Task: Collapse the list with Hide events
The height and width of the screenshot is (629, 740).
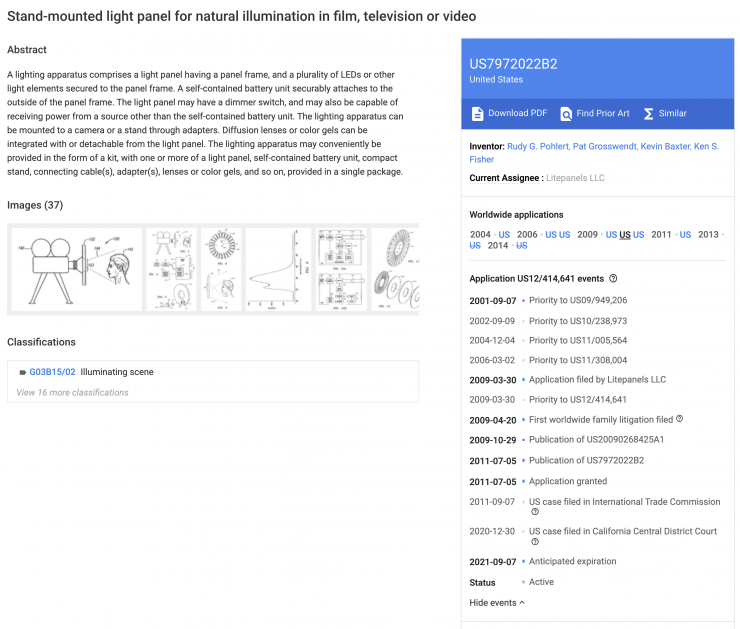Action: 496,603
